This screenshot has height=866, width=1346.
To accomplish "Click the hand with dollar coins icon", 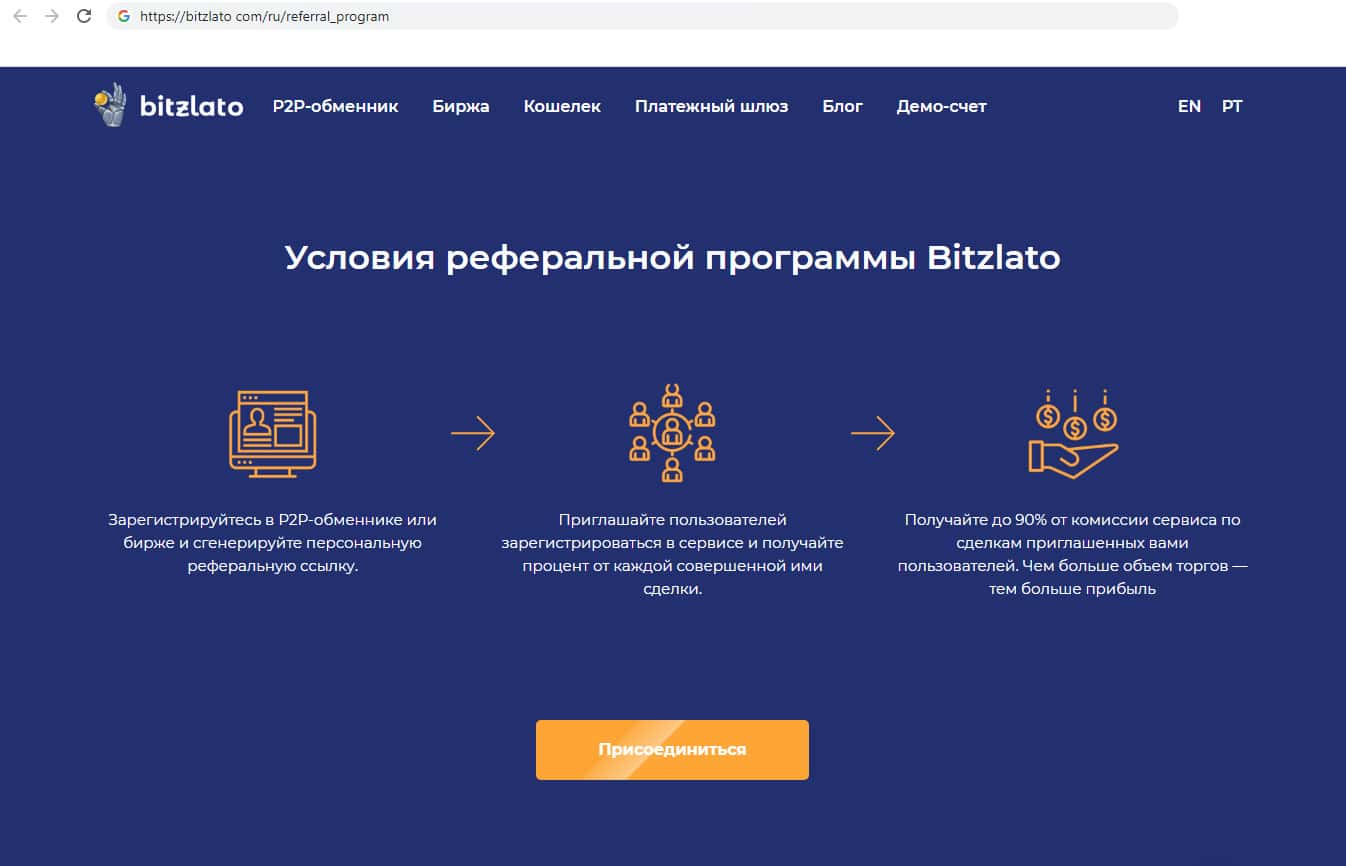I will click(x=1073, y=433).
